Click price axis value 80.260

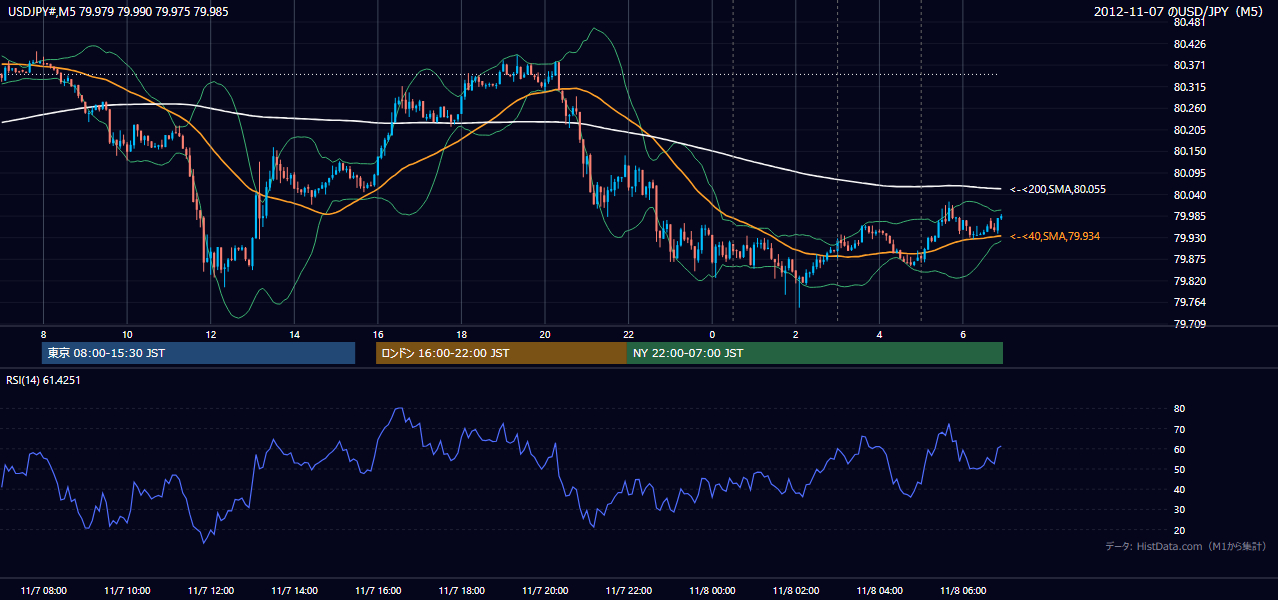tap(1192, 108)
